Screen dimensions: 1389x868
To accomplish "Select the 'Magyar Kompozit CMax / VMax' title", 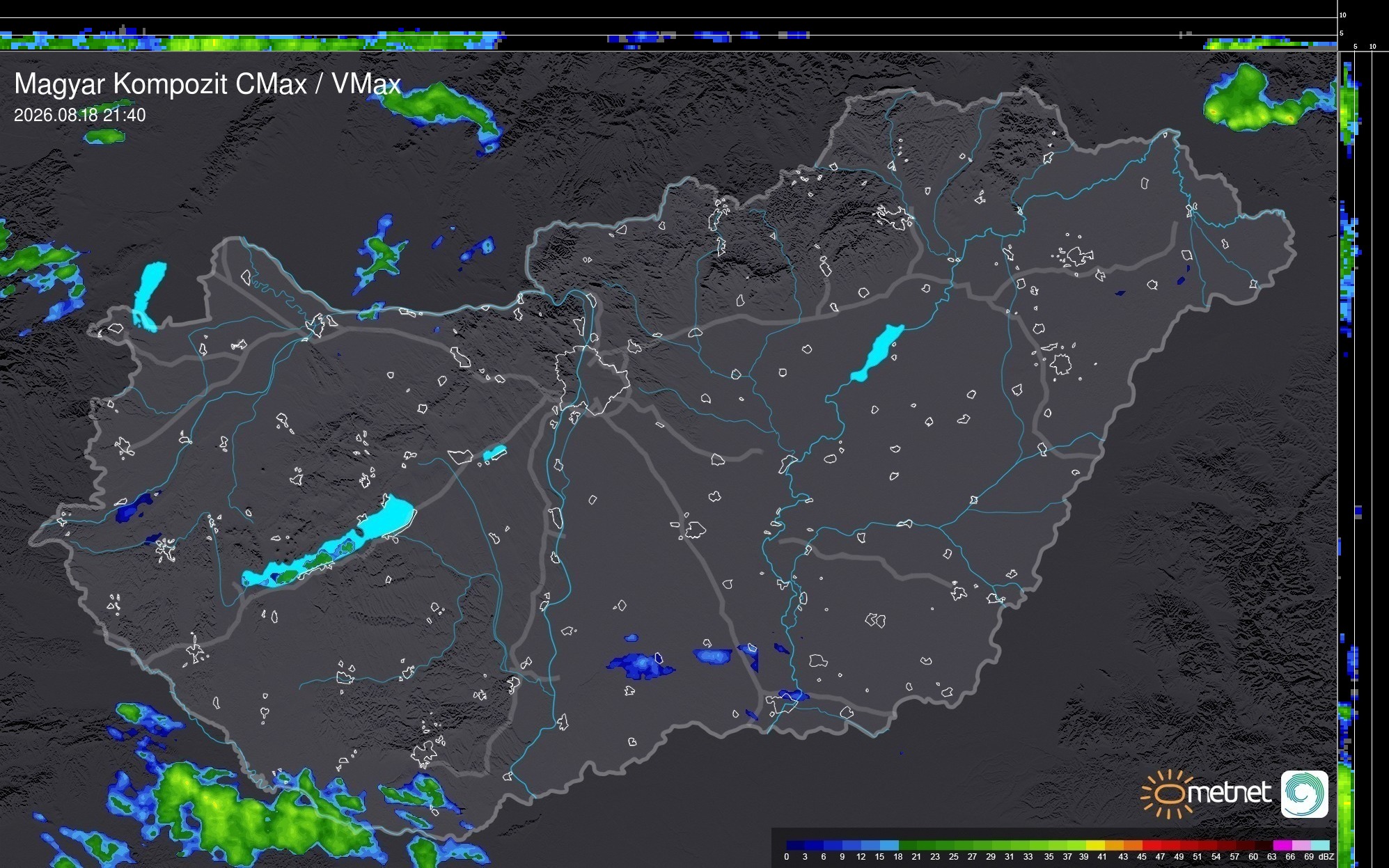I will 207,84.
